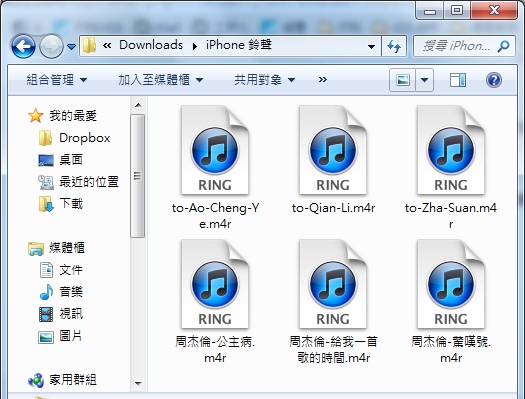Image resolution: width=525 pixels, height=399 pixels.
Task: Show more toolbar commands with the chevron
Action: (323, 80)
